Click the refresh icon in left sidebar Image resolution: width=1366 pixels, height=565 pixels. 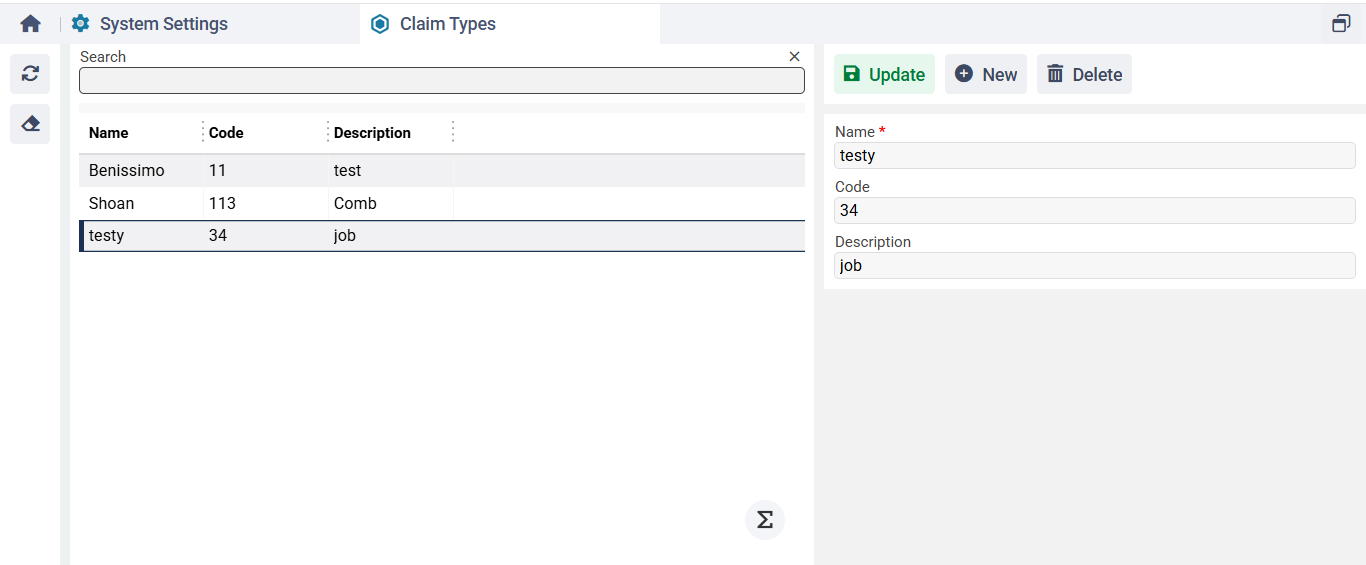pos(30,74)
